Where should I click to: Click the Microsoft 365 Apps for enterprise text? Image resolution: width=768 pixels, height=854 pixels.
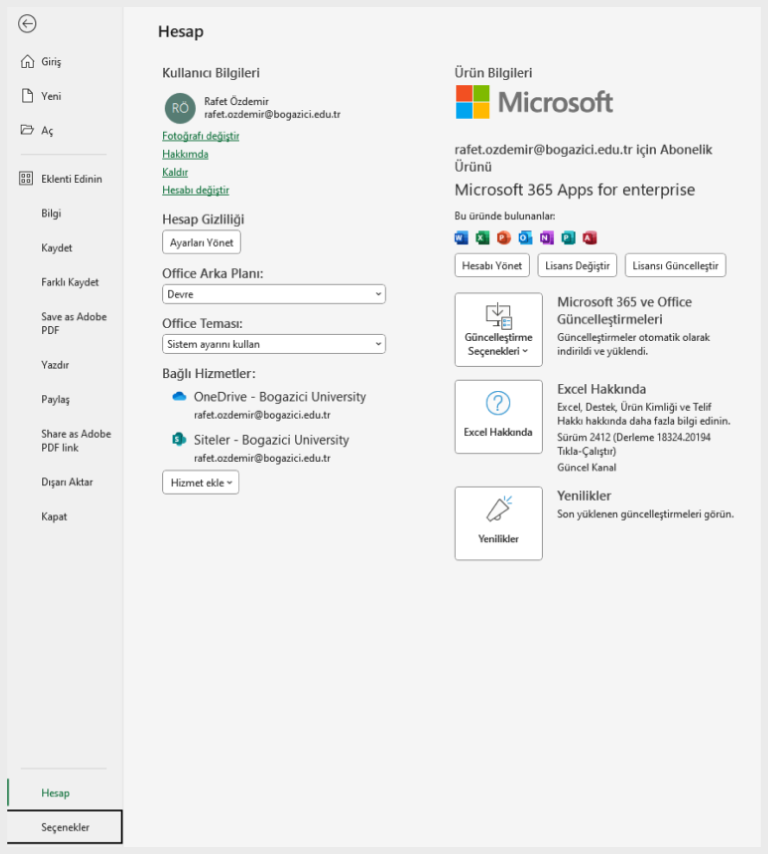tap(575, 190)
